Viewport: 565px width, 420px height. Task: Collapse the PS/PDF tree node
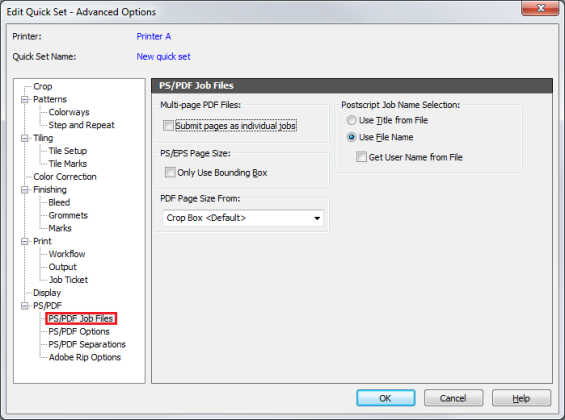coord(25,306)
